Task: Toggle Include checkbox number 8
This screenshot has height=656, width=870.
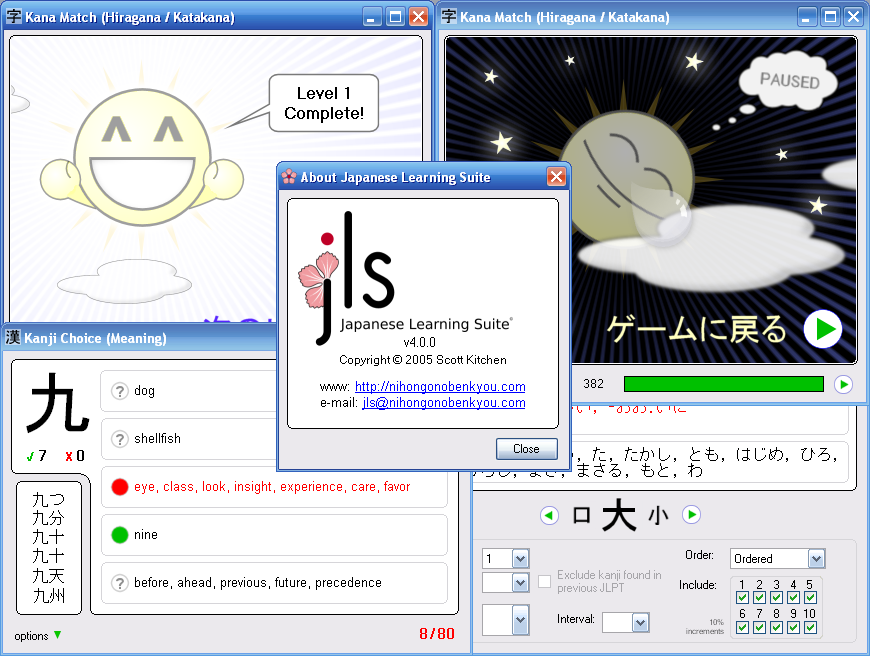Action: tap(776, 627)
